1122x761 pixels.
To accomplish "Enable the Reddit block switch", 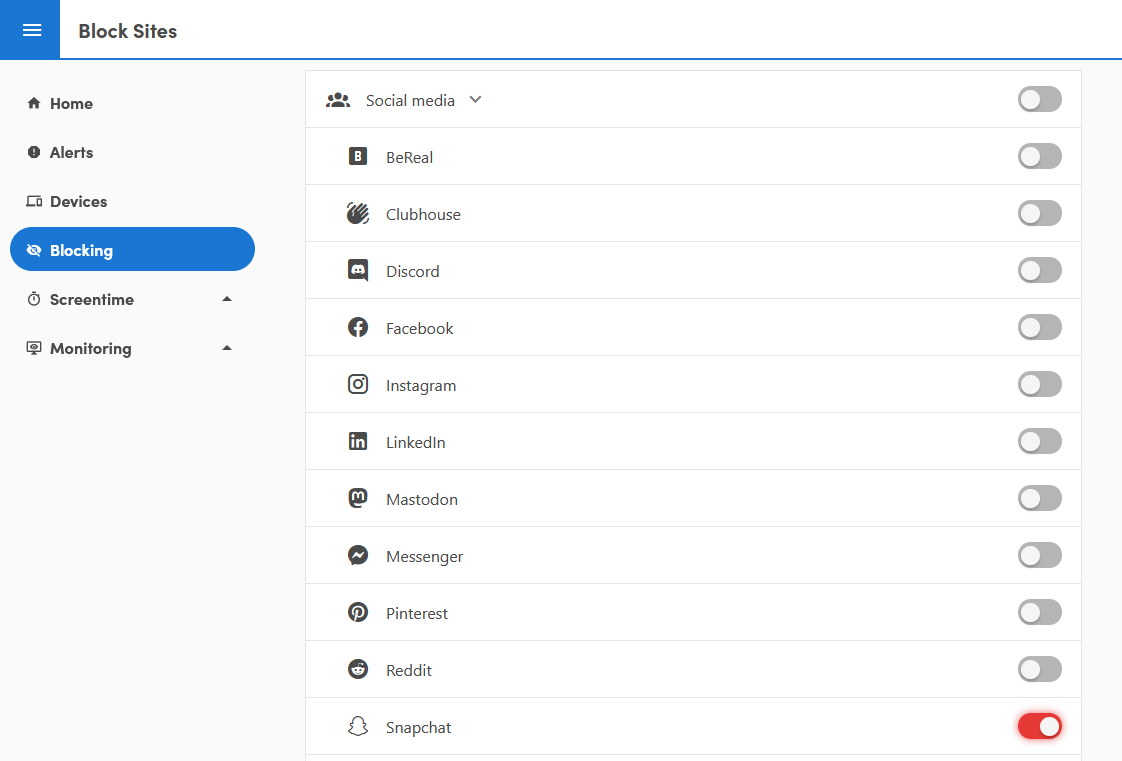I will point(1040,669).
